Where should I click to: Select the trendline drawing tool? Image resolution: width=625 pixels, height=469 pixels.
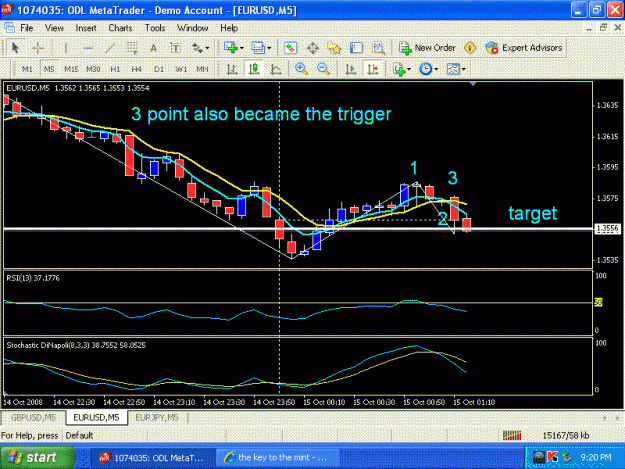[110, 48]
